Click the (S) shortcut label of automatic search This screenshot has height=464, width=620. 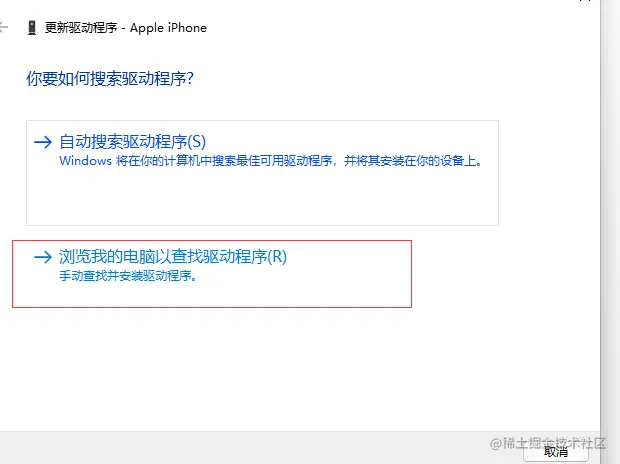coord(197,142)
